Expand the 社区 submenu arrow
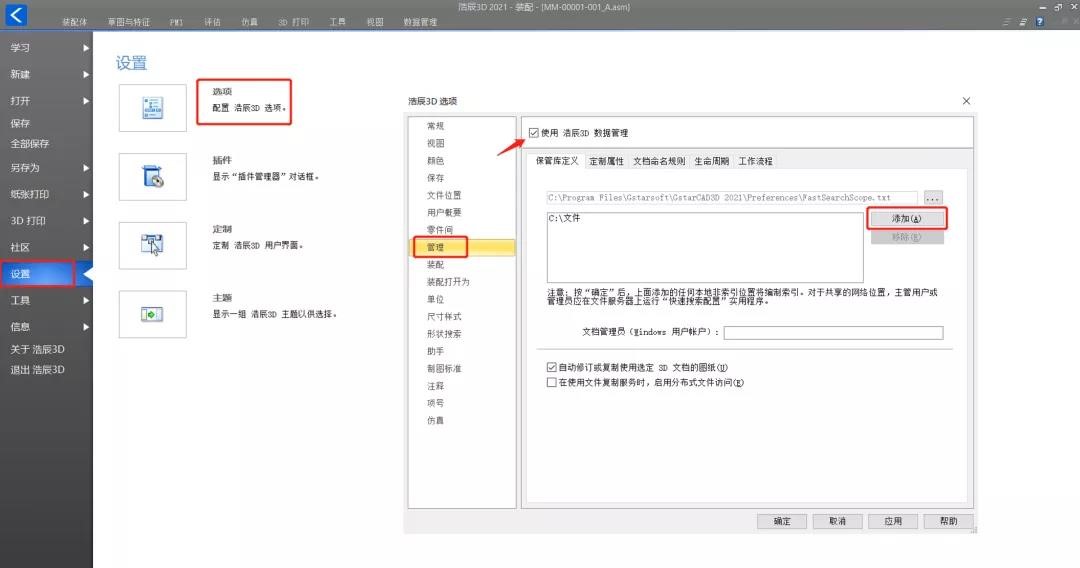The width and height of the screenshot is (1080, 568). click(86, 247)
